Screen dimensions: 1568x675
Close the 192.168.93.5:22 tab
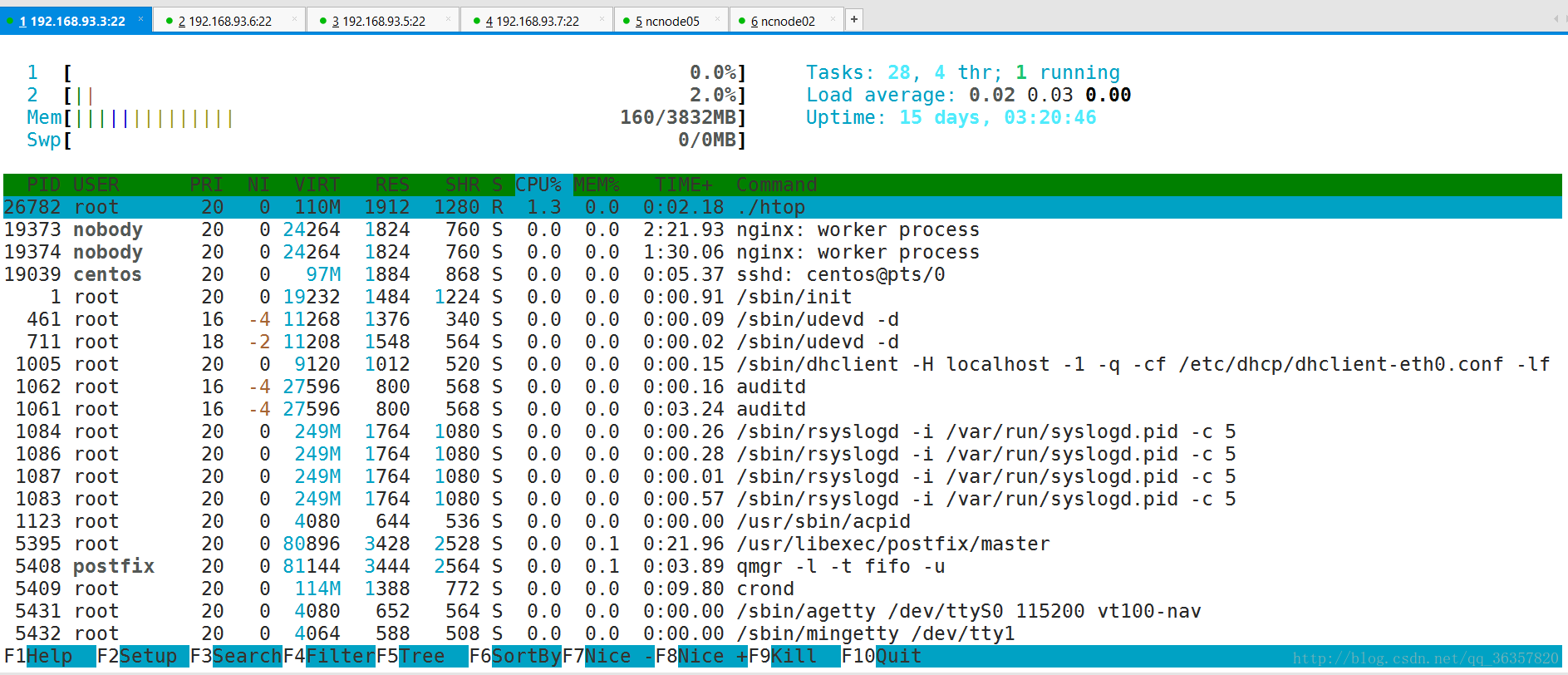(448, 18)
